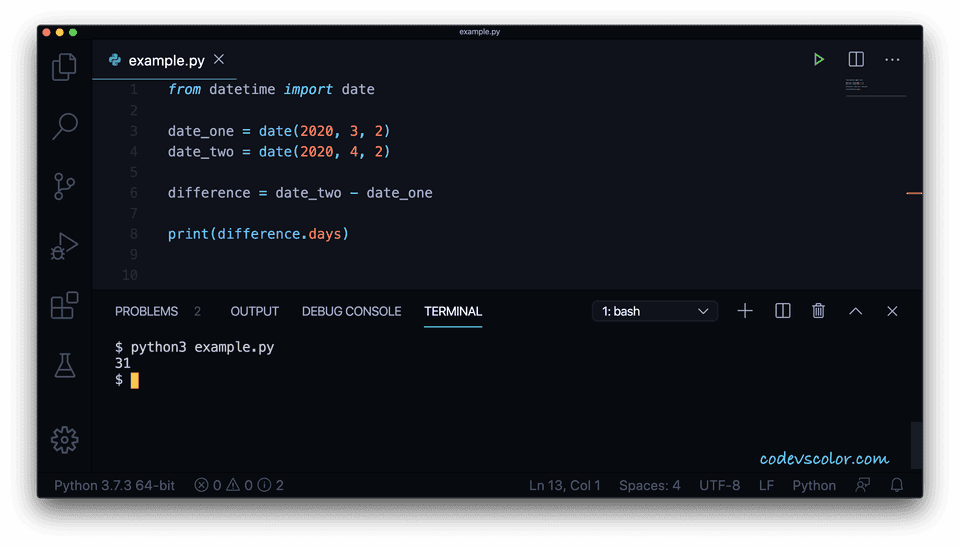Maximize terminal panel with up chevron

(x=856, y=311)
